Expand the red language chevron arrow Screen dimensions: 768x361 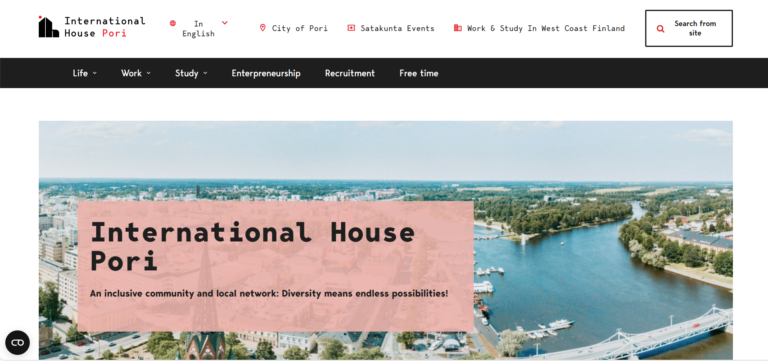click(x=225, y=23)
